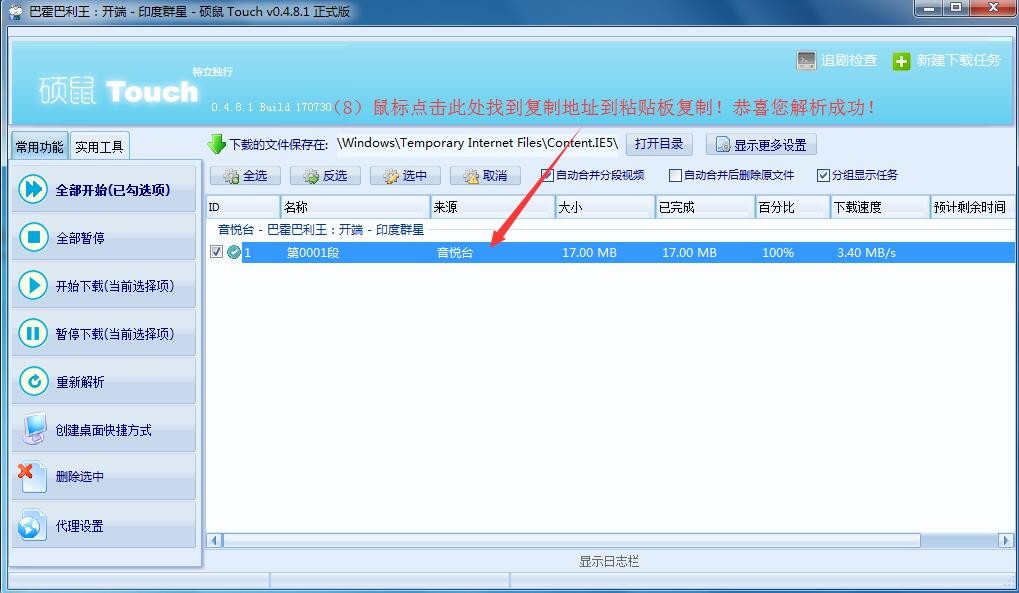Click the 大小 column header
This screenshot has height=593, width=1019.
605,207
